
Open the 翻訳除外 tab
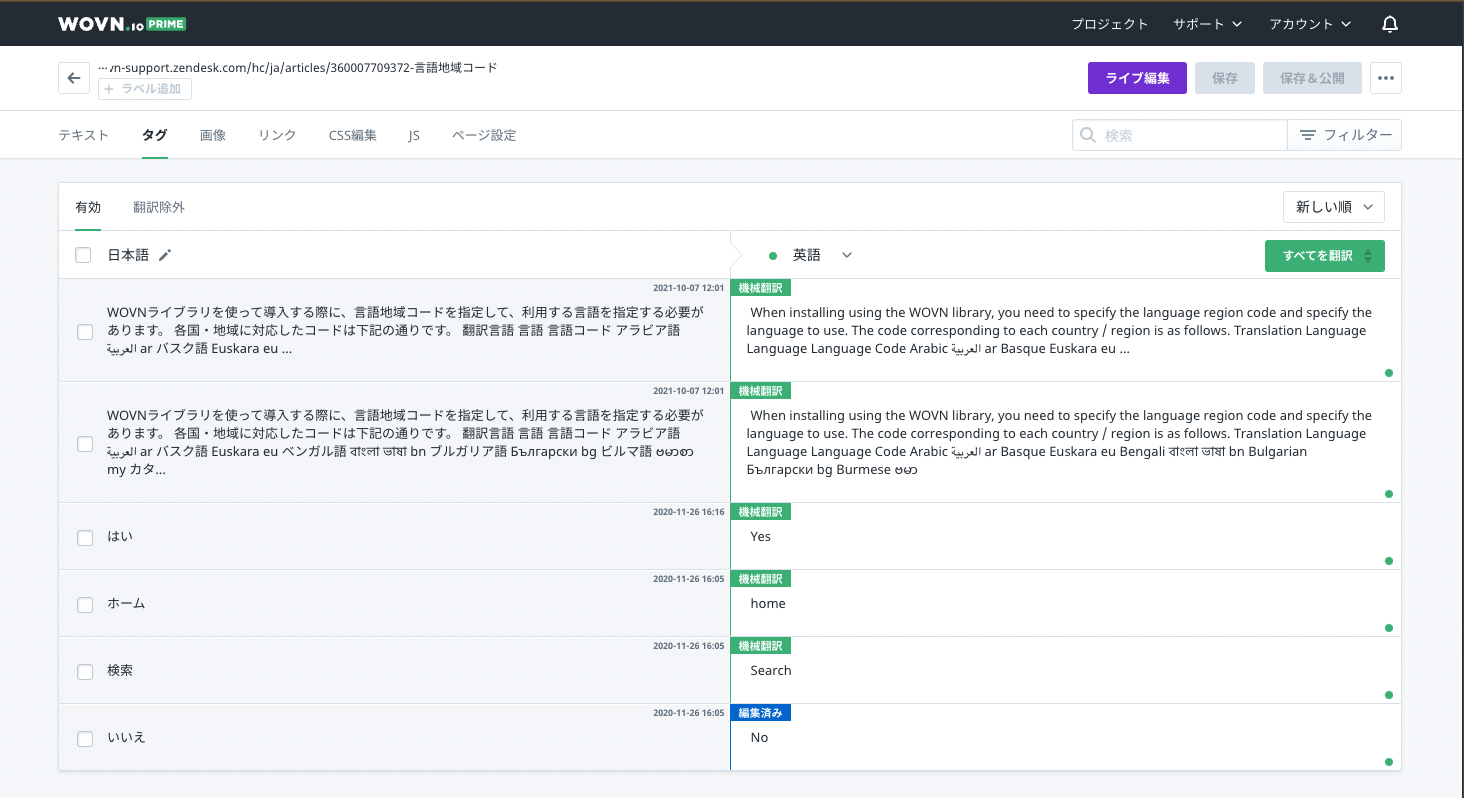pos(159,207)
